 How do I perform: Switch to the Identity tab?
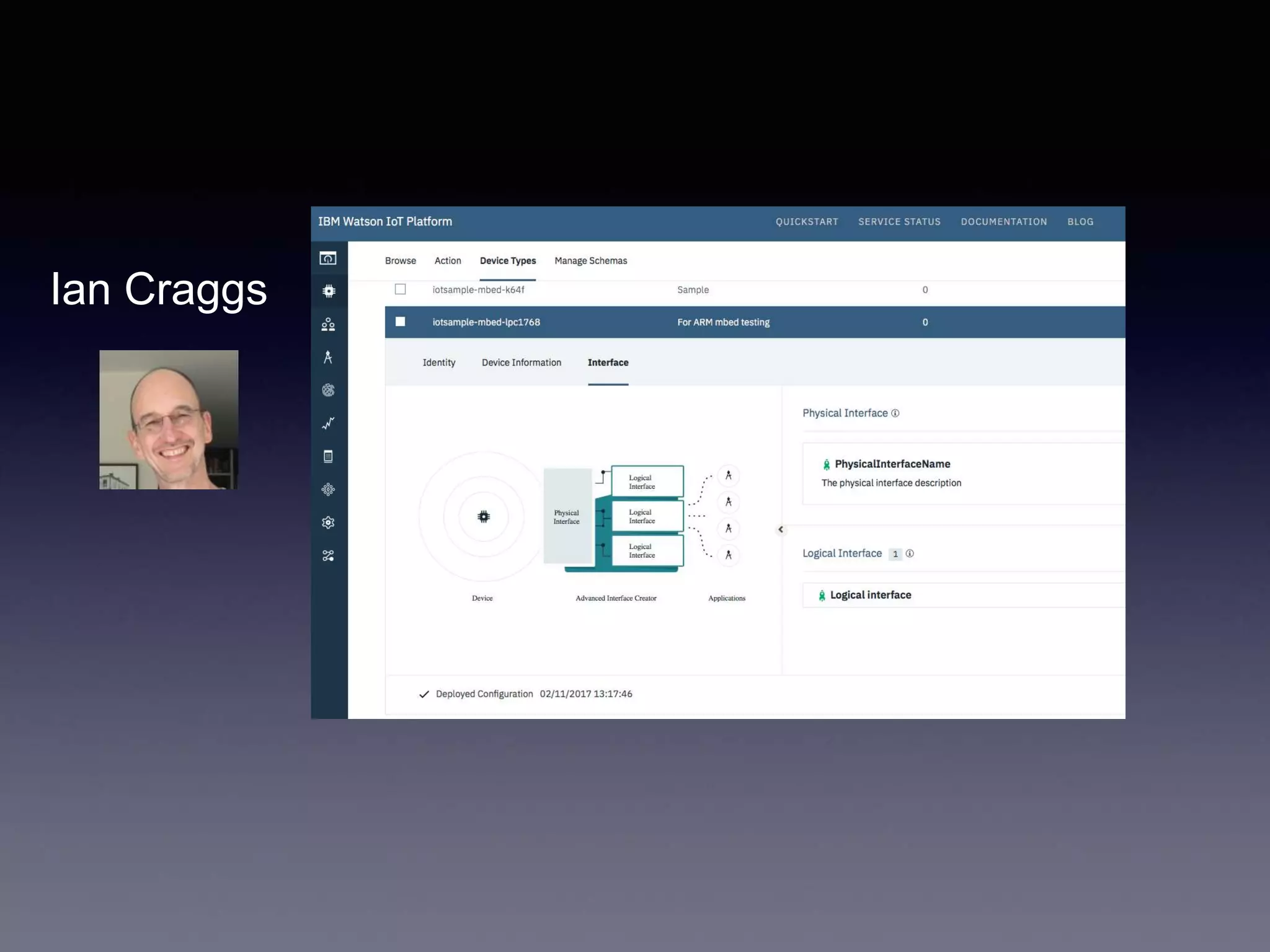click(x=439, y=363)
